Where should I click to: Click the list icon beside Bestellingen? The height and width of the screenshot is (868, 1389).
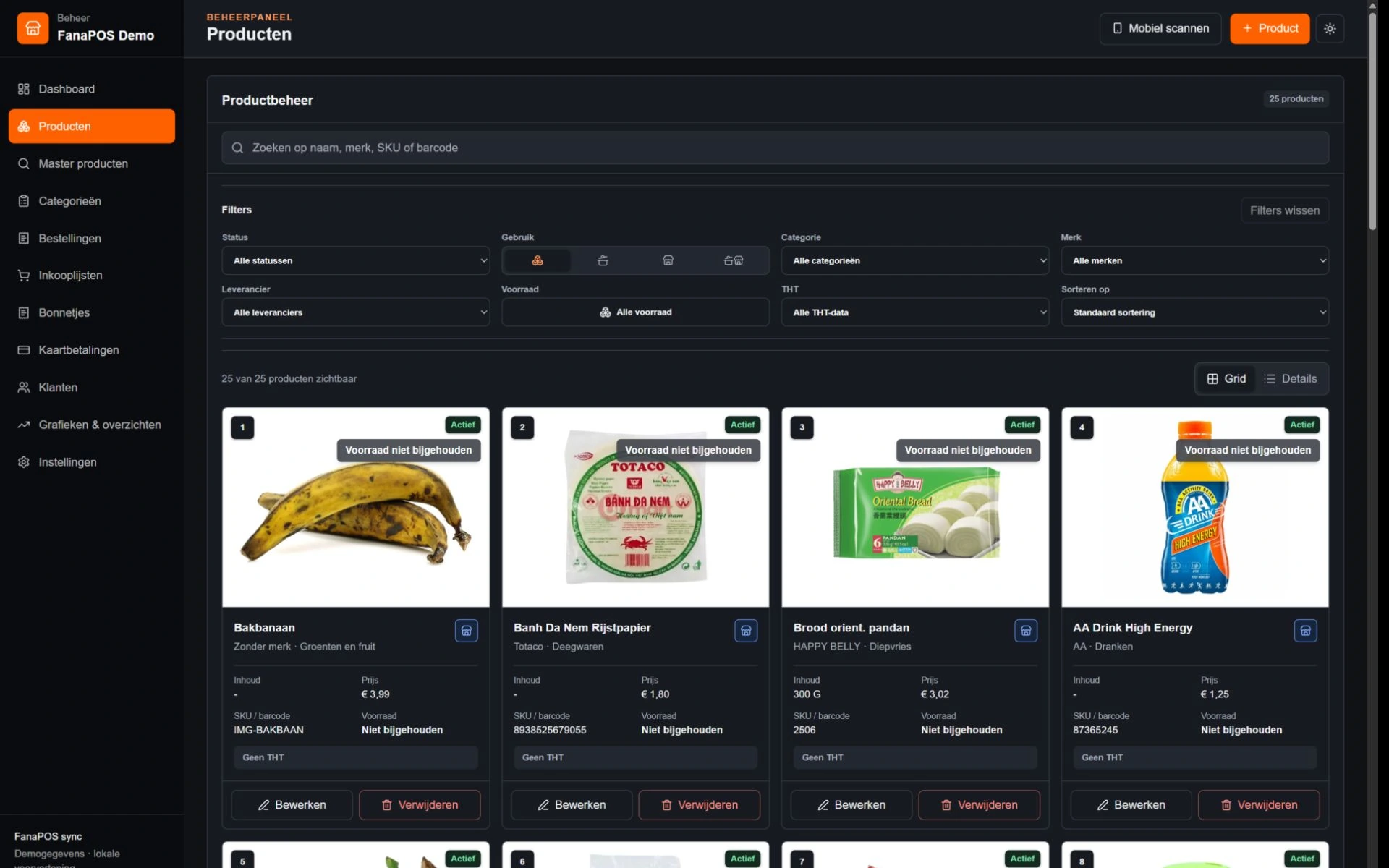(24, 238)
